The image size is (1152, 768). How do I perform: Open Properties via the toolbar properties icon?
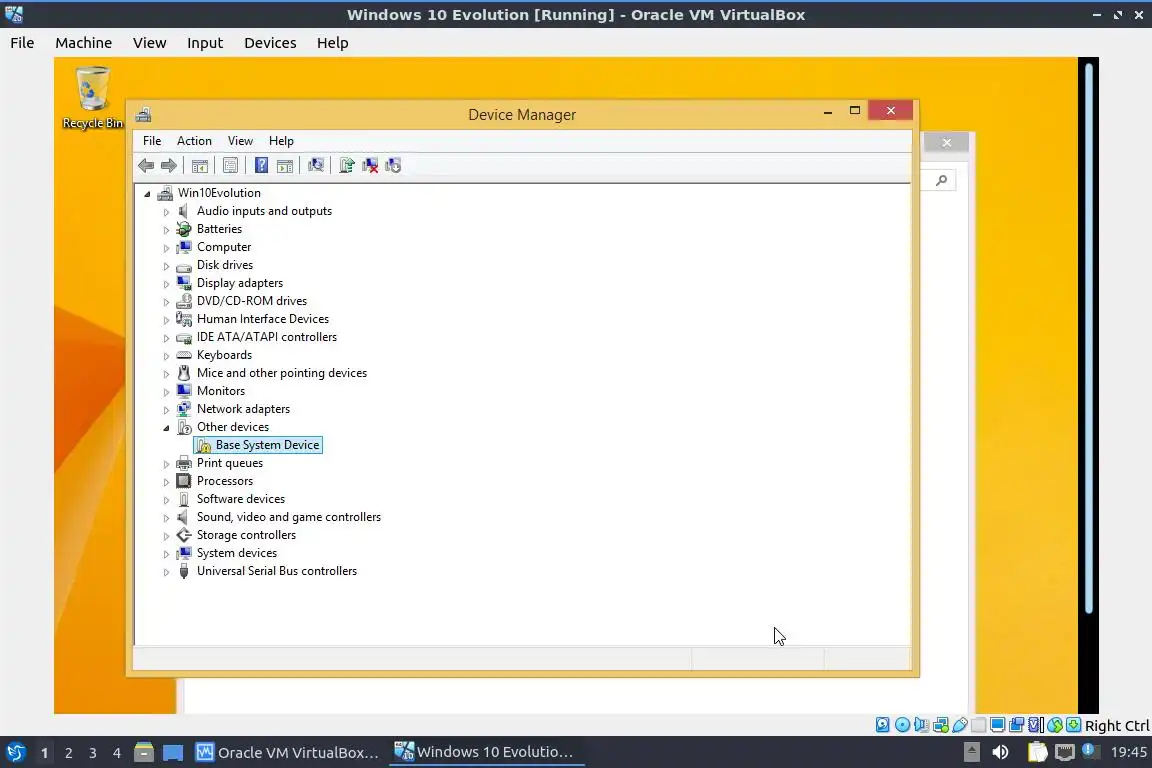[230, 165]
